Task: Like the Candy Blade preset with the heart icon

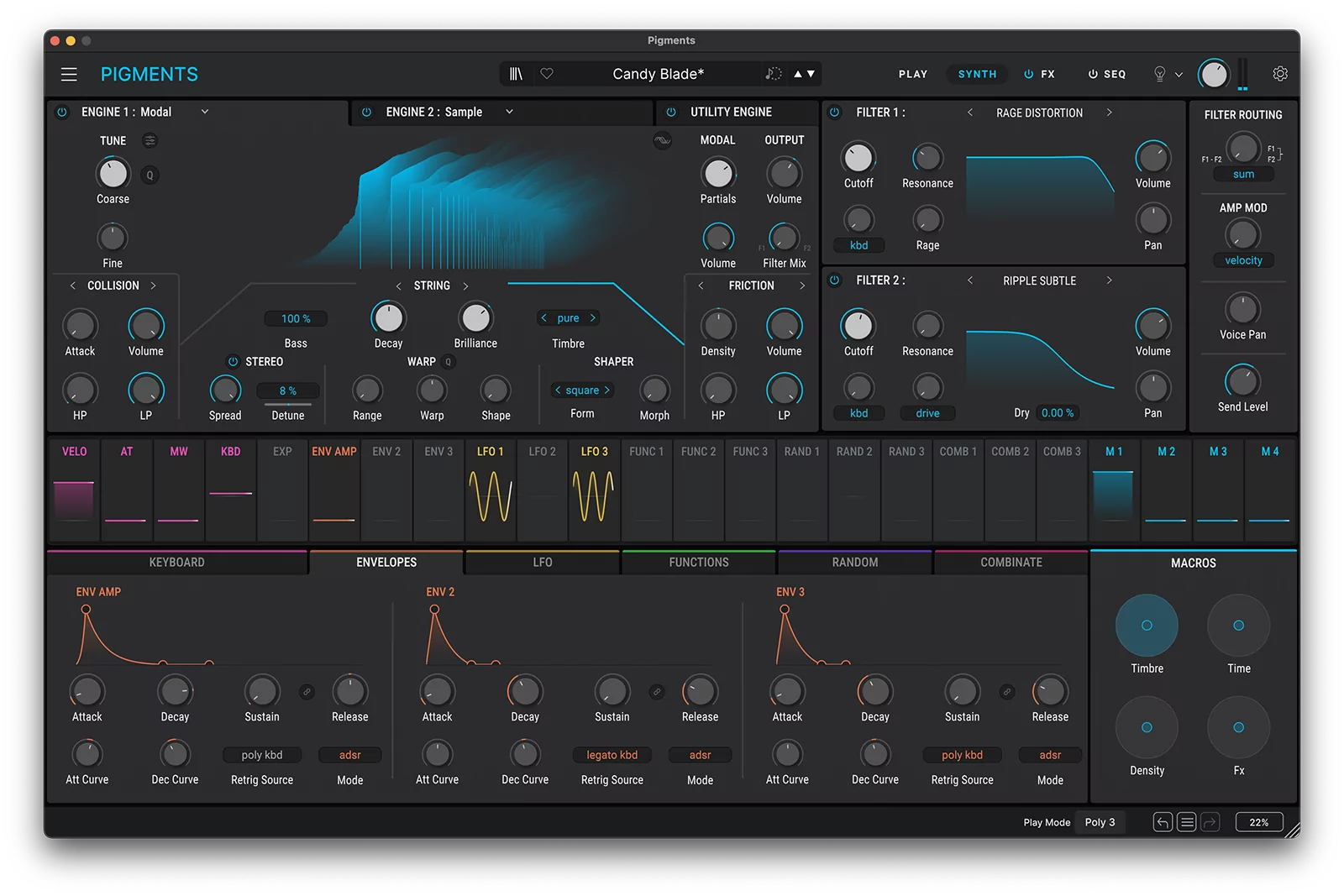Action: tap(547, 74)
